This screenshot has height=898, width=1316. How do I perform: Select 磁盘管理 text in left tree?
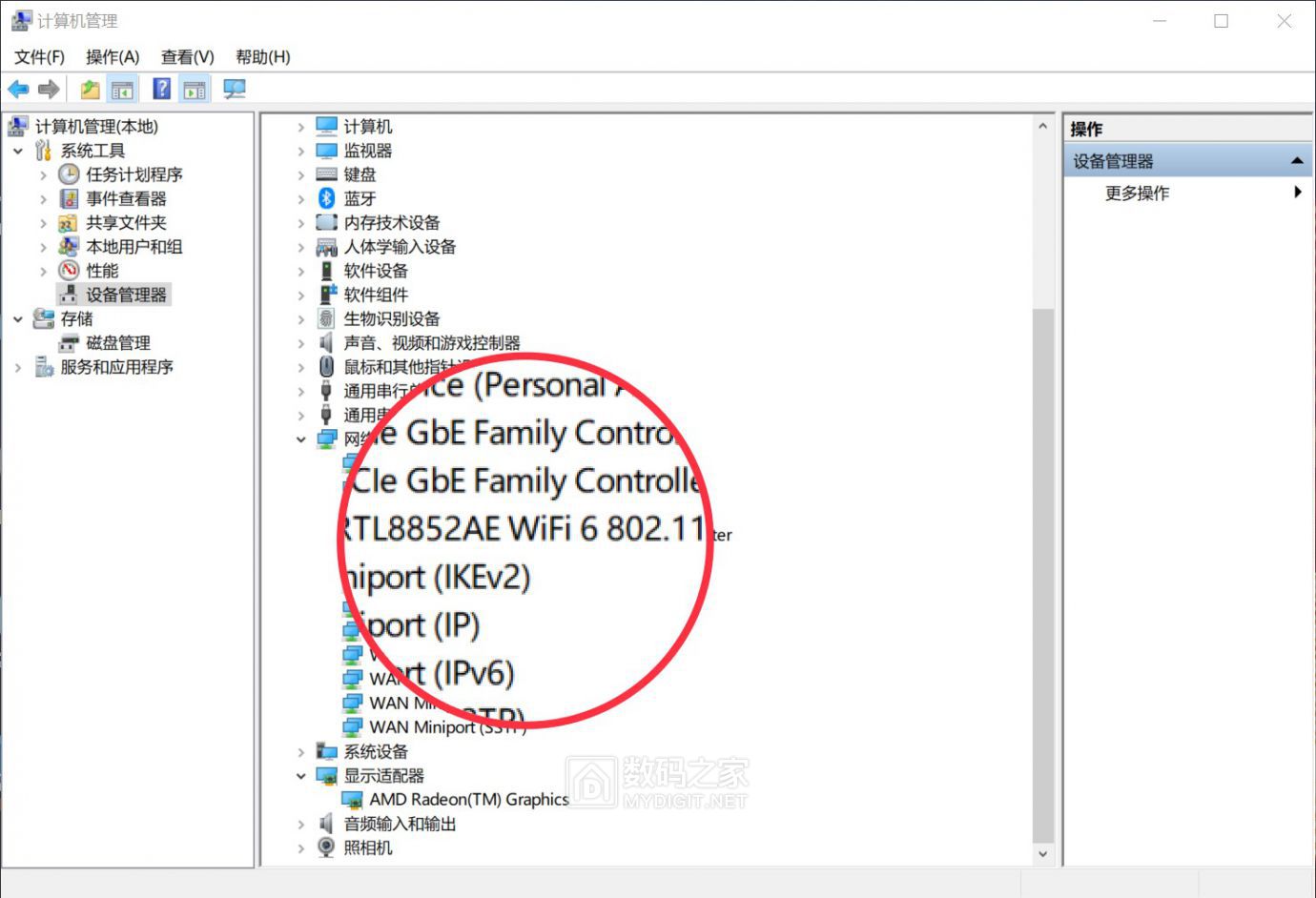pyautogui.click(x=118, y=343)
